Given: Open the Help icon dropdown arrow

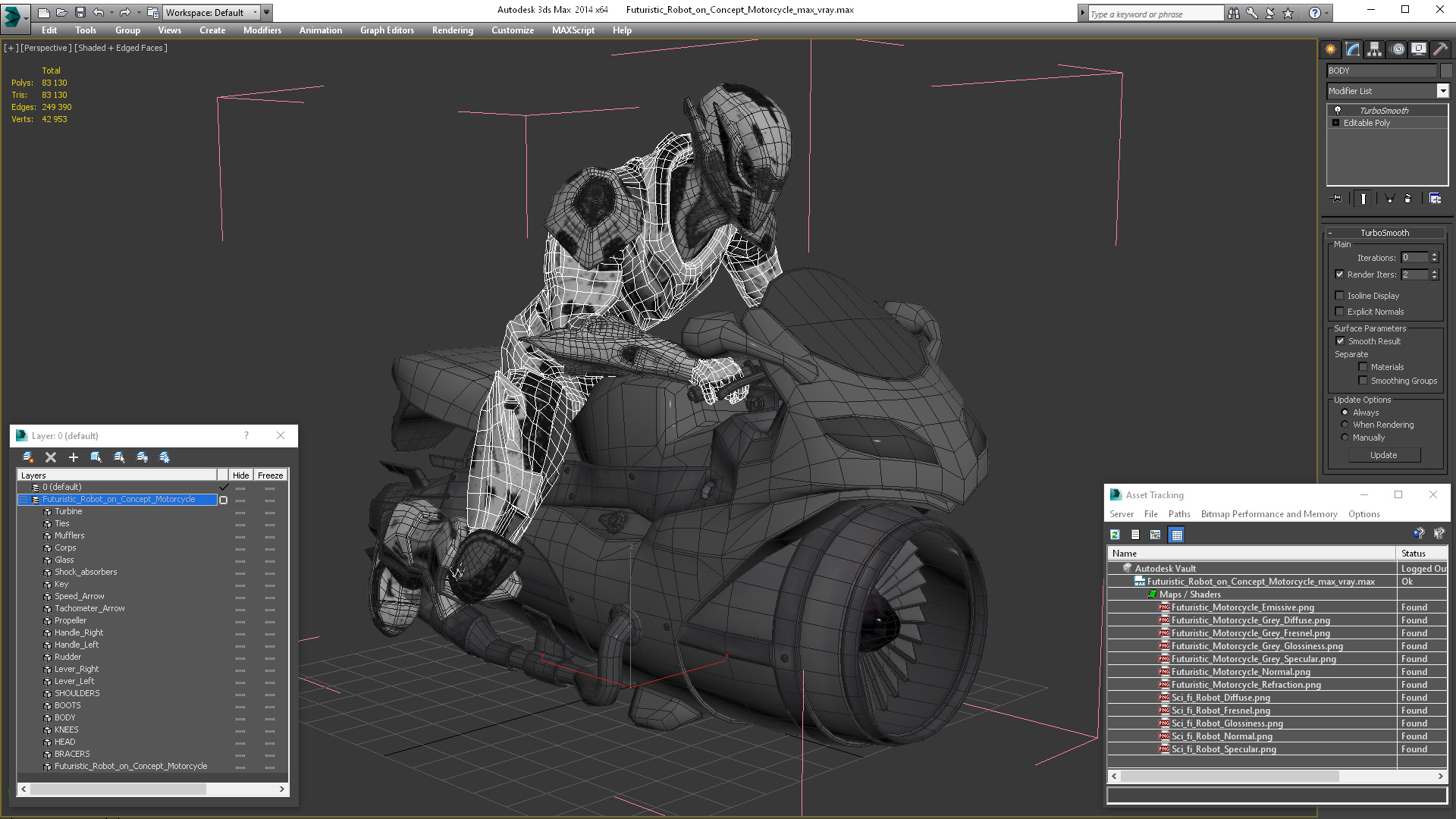Looking at the screenshot, I should click(1327, 13).
